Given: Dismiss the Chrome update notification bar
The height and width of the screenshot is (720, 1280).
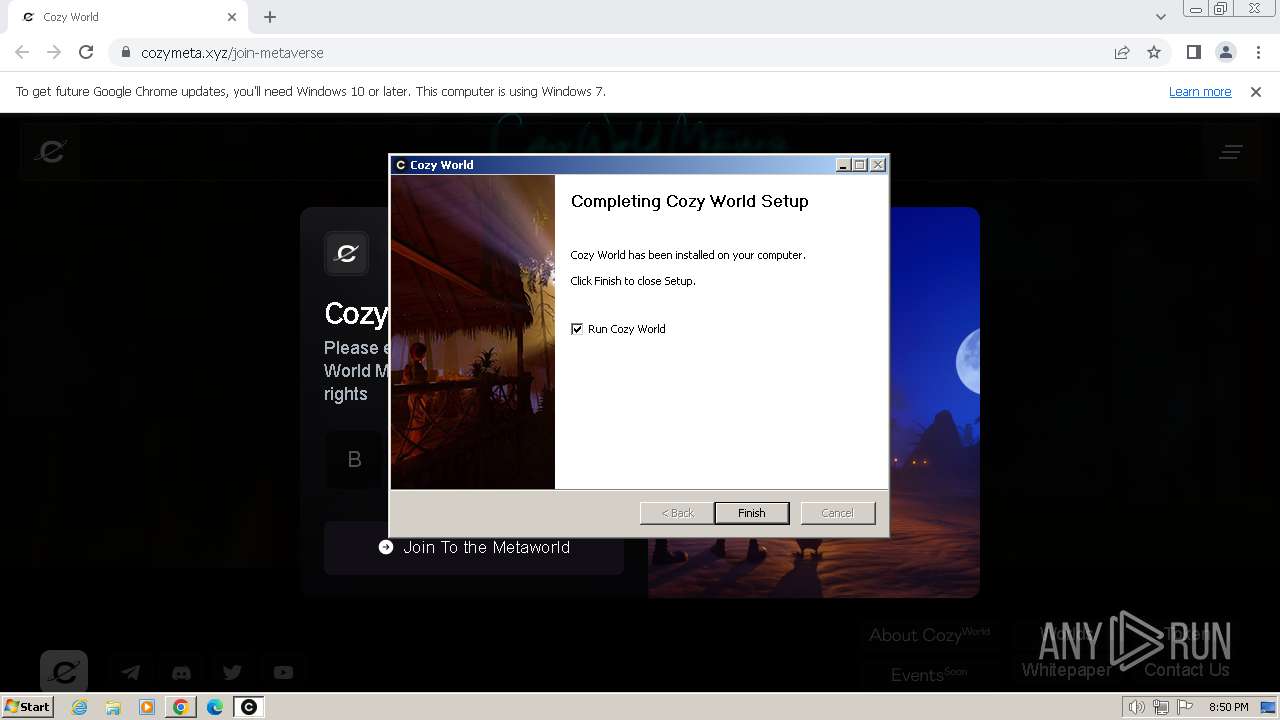Looking at the screenshot, I should click(x=1256, y=91).
